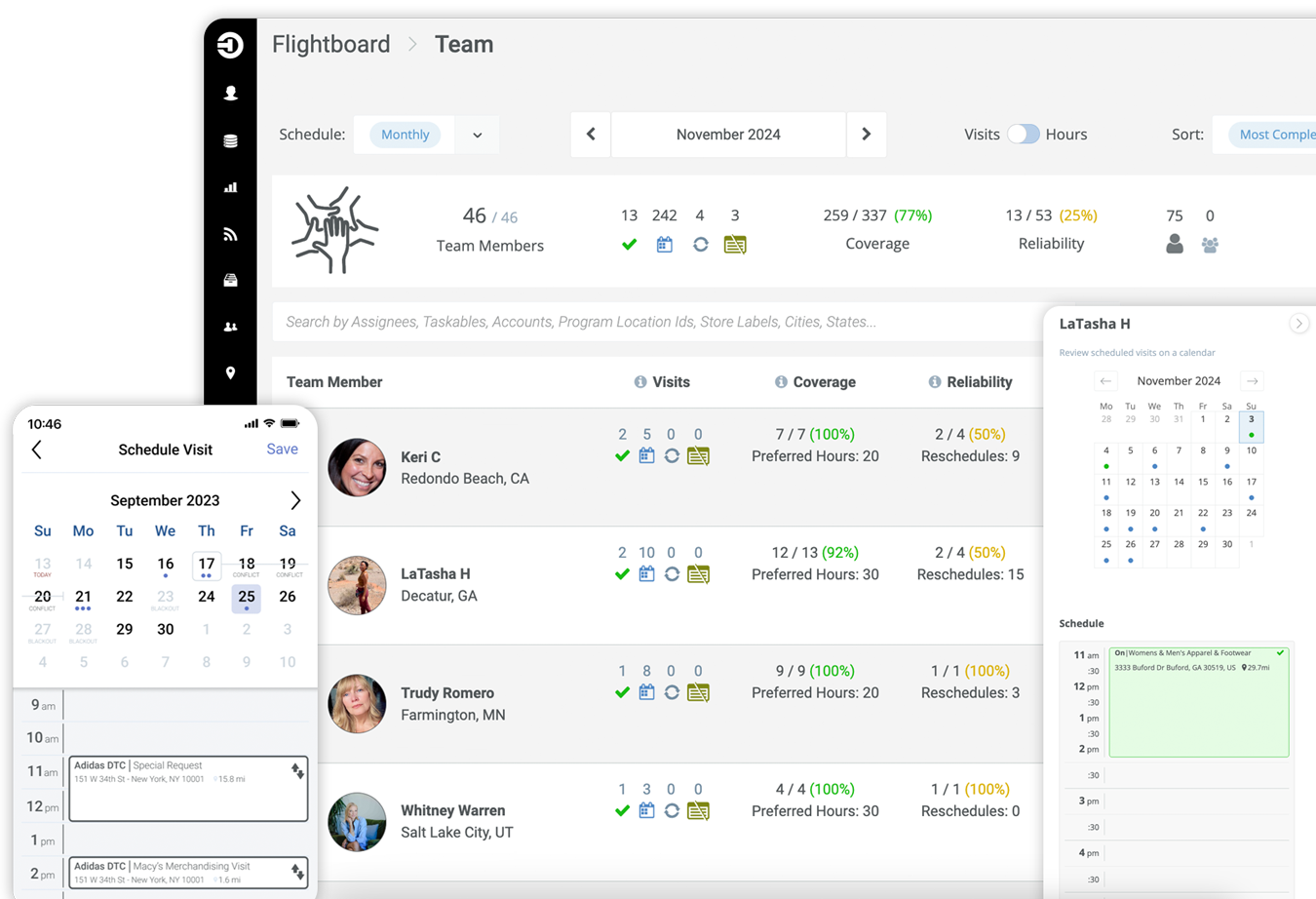
Task: Collapse the LaTasha H panel with its chevron
Action: pos(1299,323)
